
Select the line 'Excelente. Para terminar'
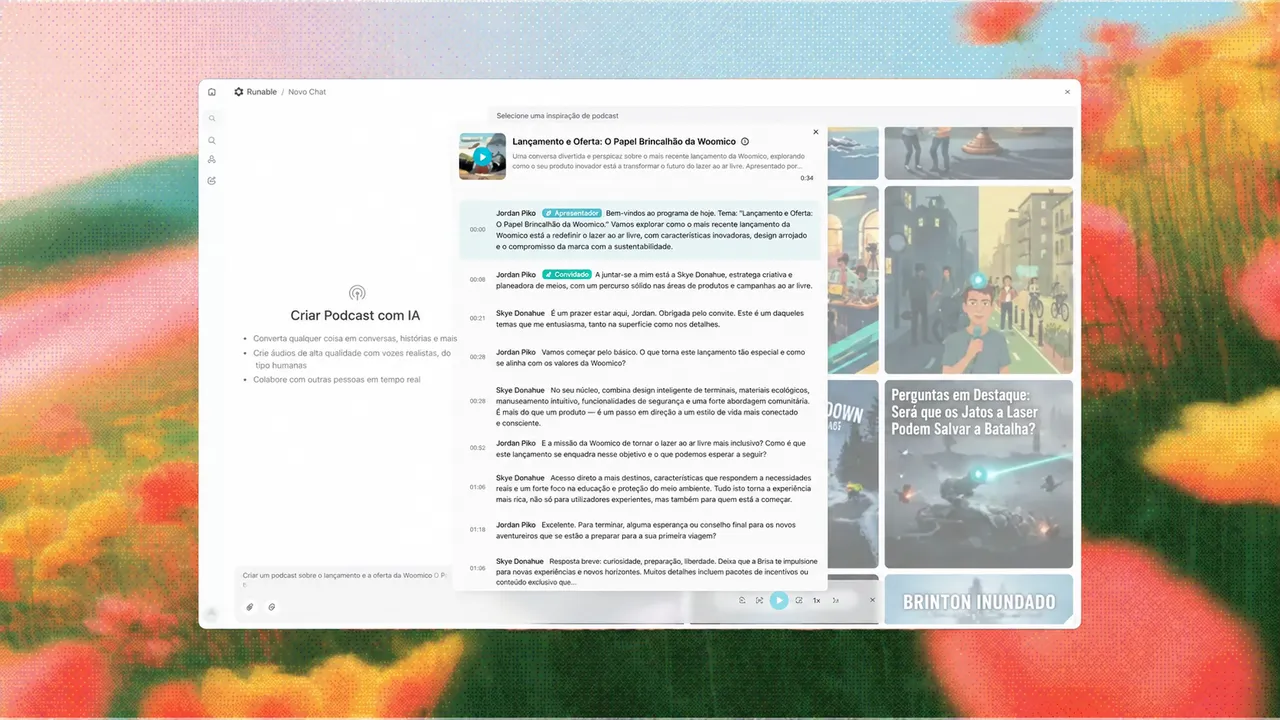coord(646,530)
